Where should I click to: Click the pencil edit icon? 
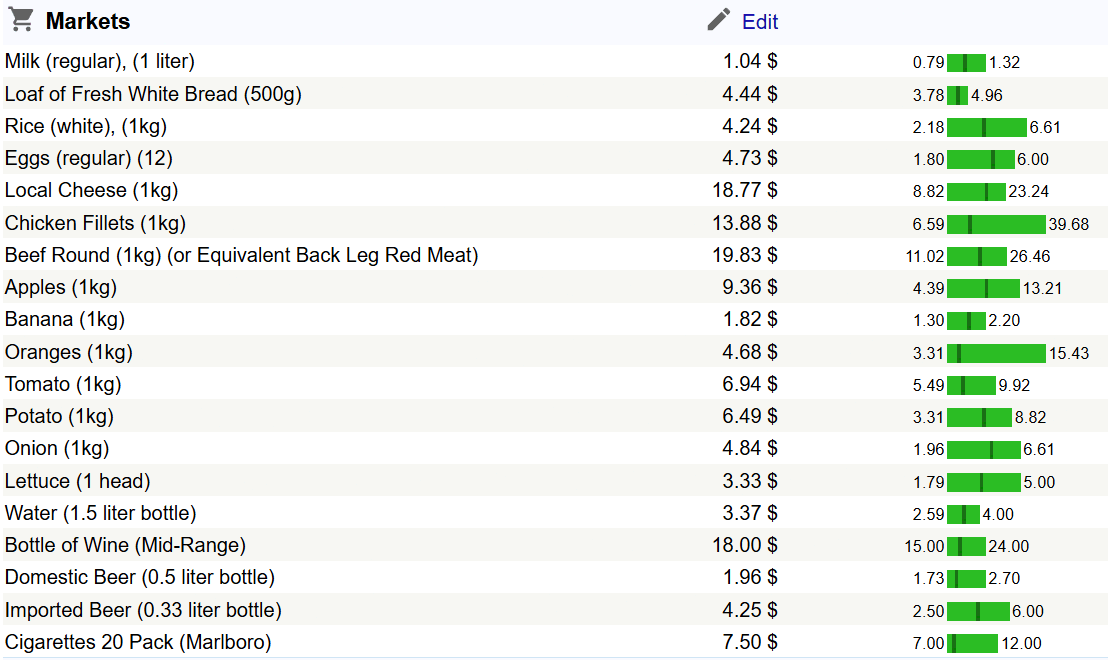719,20
